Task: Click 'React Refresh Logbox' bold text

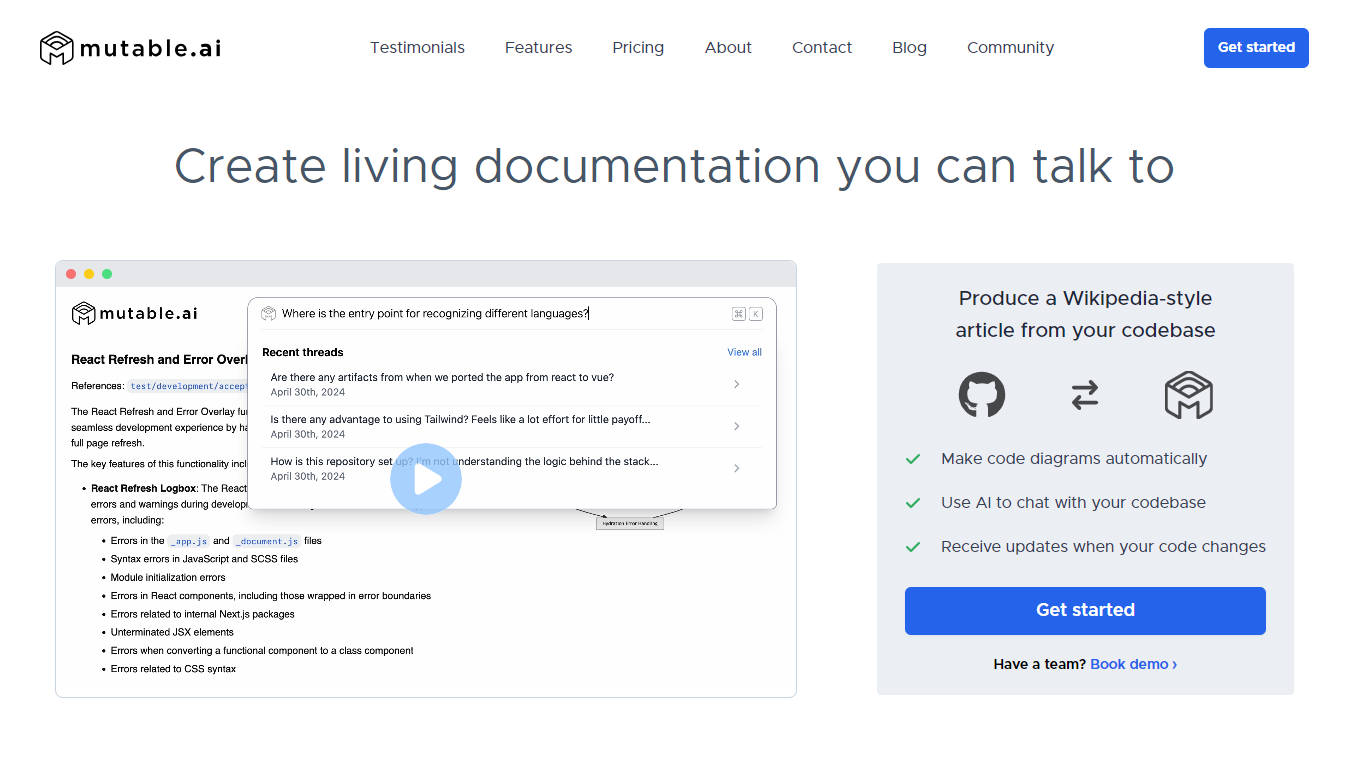Action: (144, 488)
